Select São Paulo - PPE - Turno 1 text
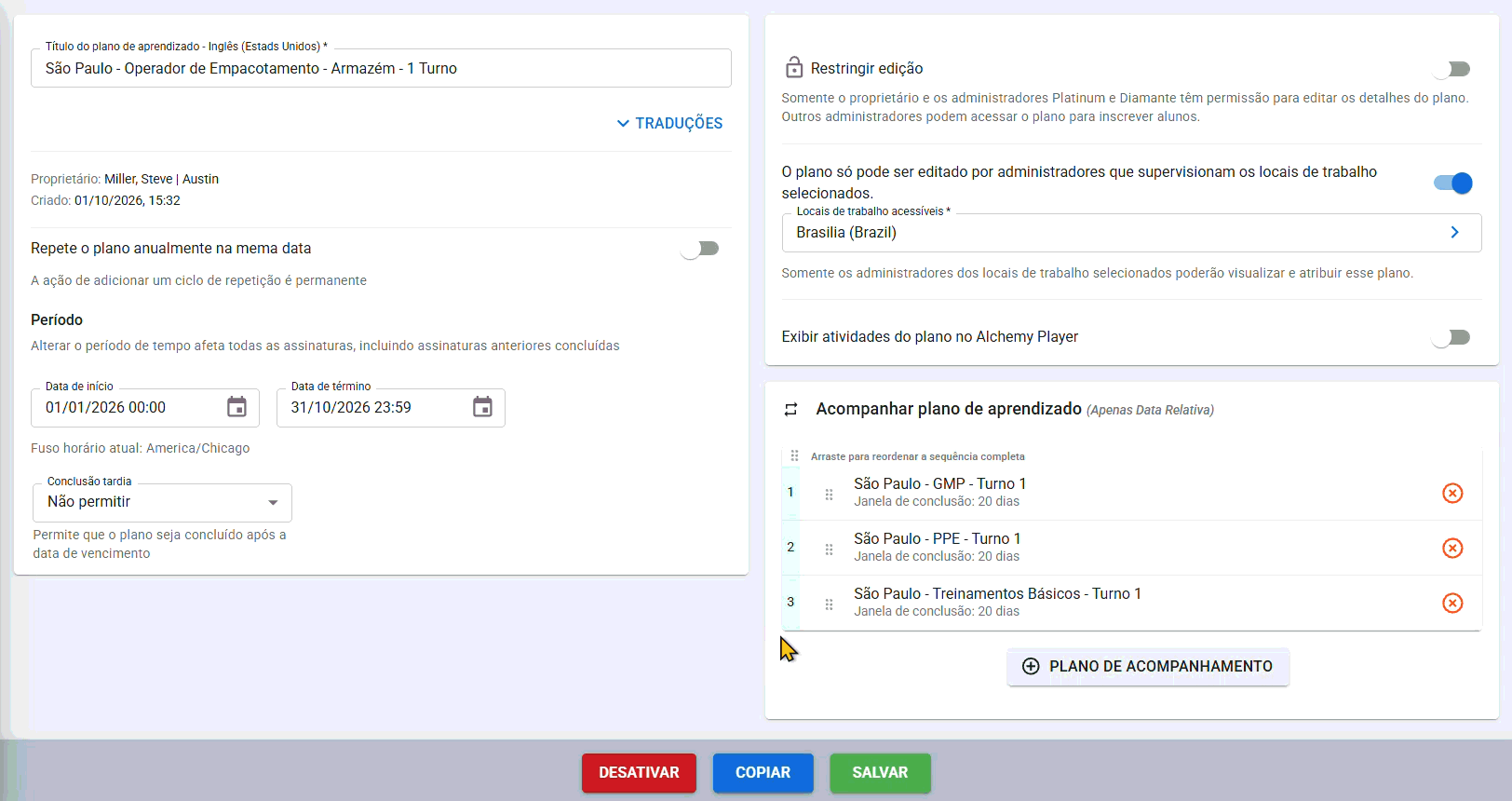1512x801 pixels. 937,538
